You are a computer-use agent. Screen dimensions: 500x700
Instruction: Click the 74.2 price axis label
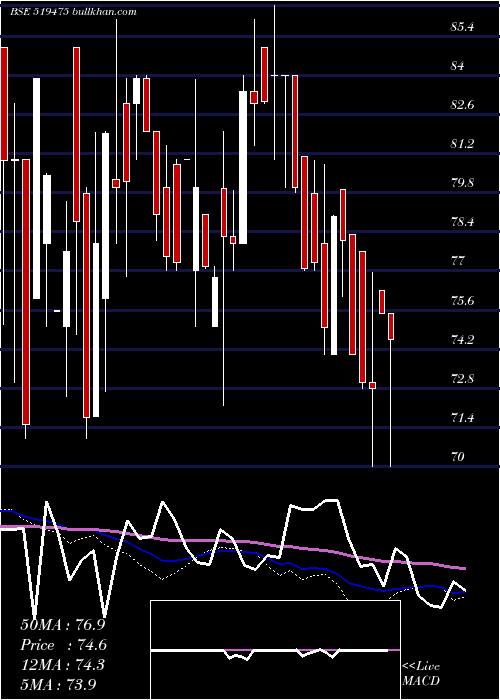coord(462,340)
